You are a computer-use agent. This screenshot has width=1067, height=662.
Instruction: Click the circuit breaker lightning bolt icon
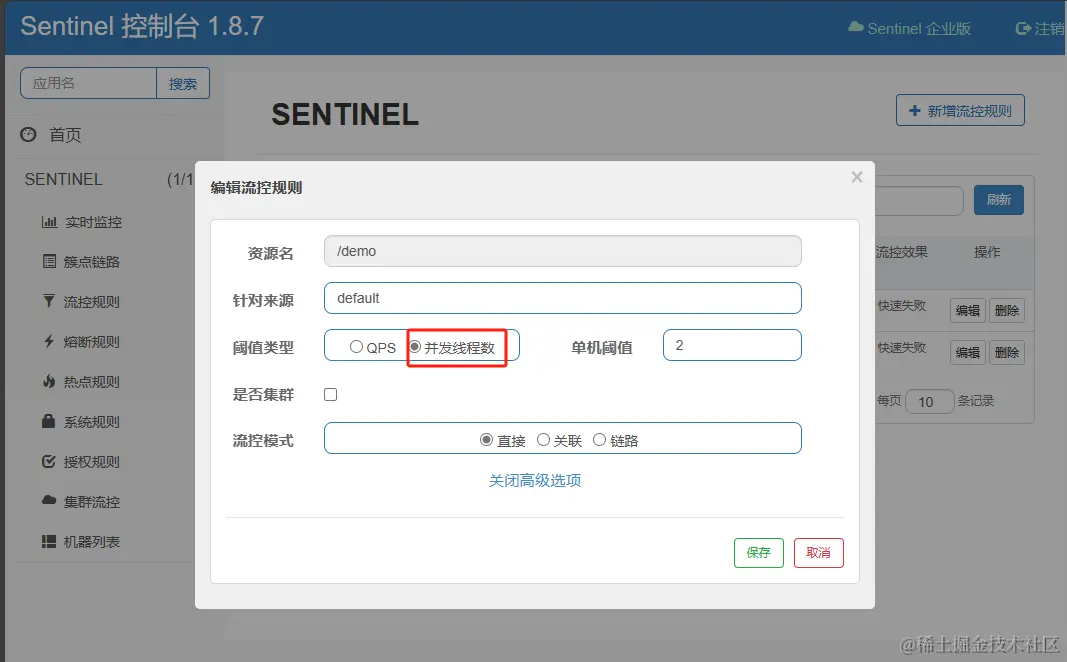coord(49,342)
